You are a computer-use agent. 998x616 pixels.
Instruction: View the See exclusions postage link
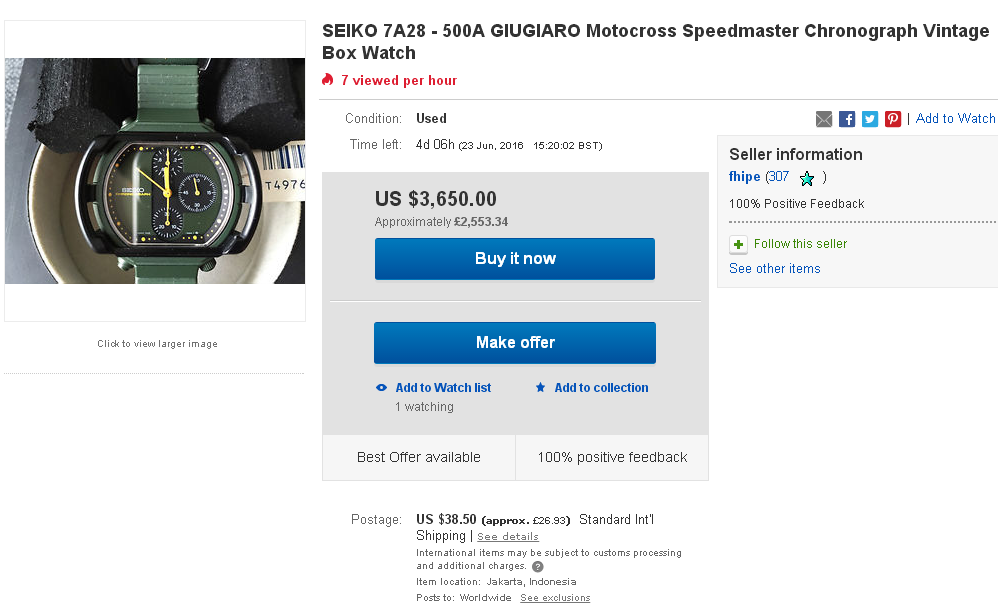pyautogui.click(x=555, y=598)
